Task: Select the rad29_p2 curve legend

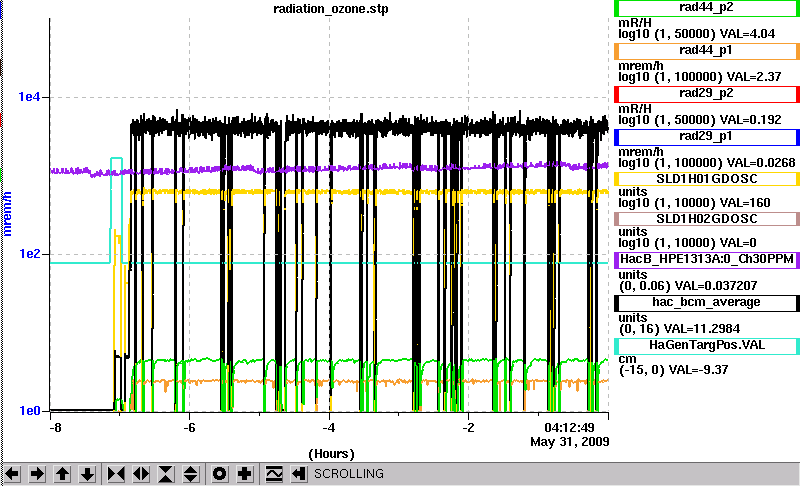Action: click(x=707, y=93)
